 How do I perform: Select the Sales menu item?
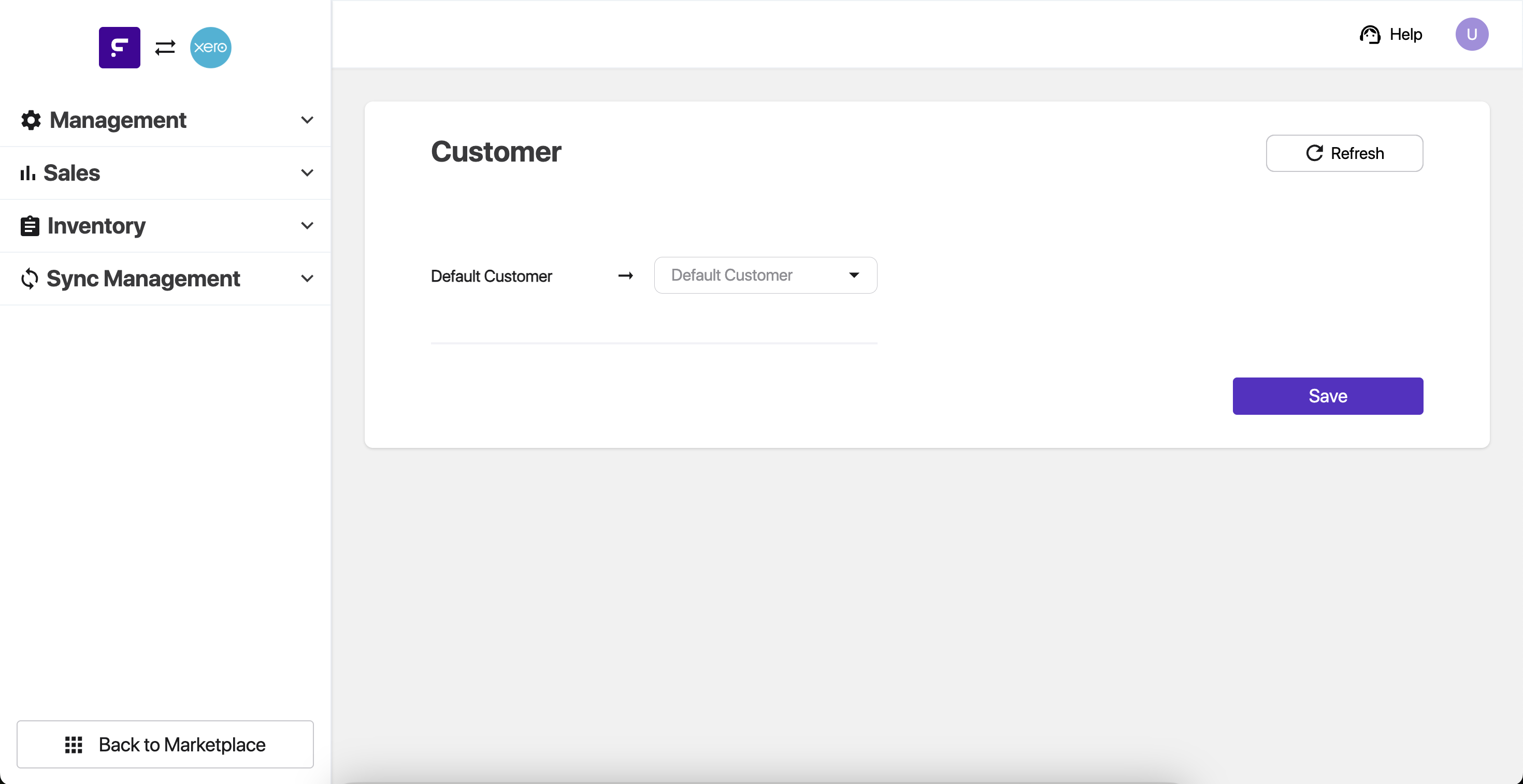pos(71,173)
